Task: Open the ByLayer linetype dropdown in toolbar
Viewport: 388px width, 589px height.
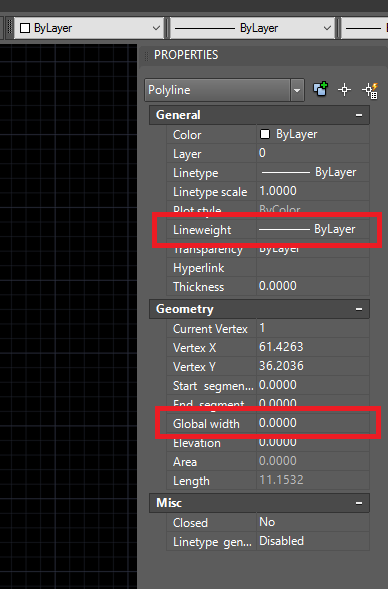Action: coord(327,28)
